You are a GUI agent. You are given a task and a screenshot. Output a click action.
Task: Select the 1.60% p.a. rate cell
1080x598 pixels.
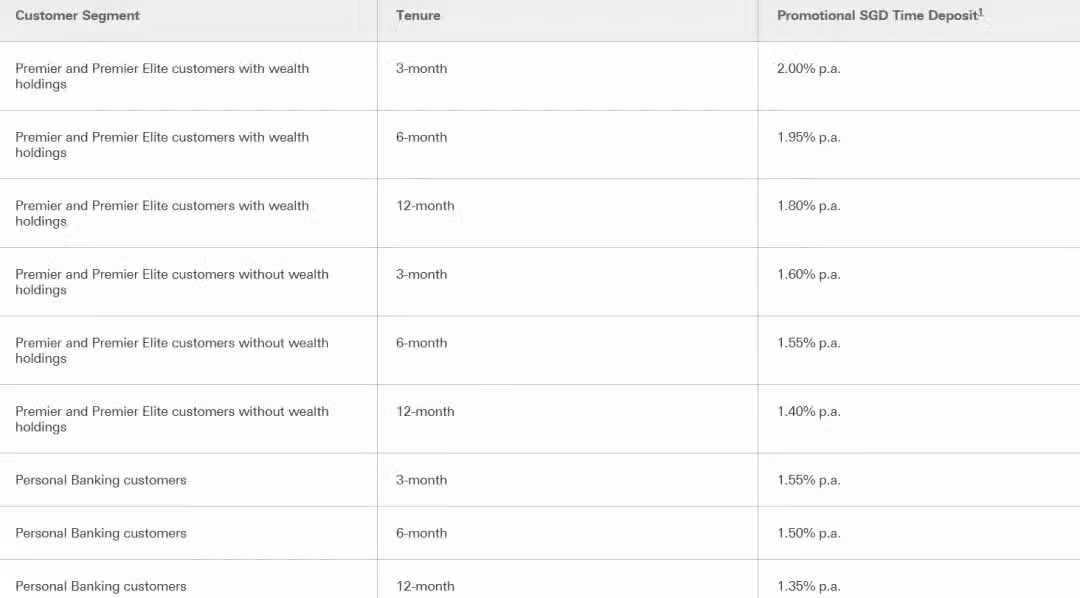(809, 274)
